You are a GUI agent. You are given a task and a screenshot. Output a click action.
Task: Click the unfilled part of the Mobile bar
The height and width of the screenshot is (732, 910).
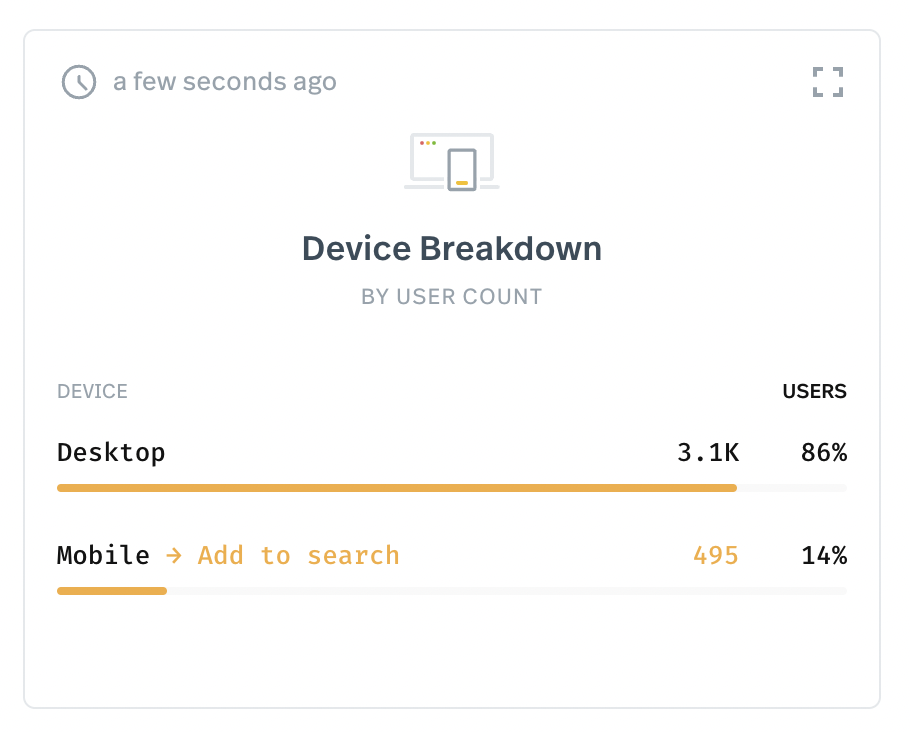click(507, 591)
